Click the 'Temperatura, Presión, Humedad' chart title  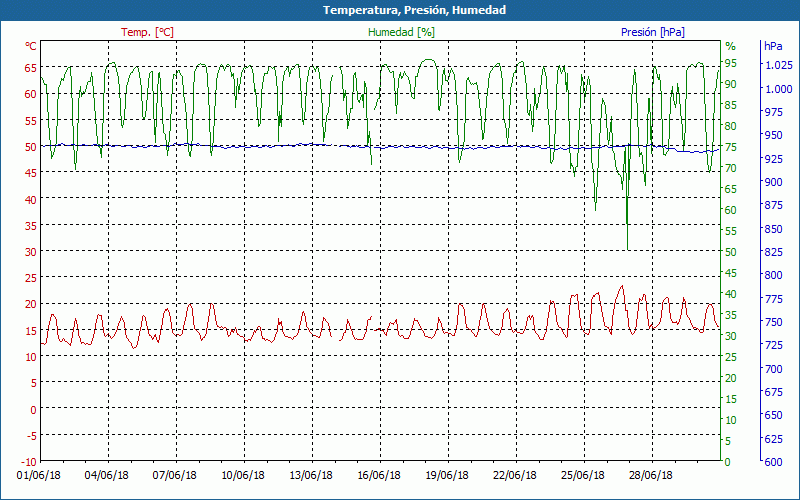[x=414, y=10]
